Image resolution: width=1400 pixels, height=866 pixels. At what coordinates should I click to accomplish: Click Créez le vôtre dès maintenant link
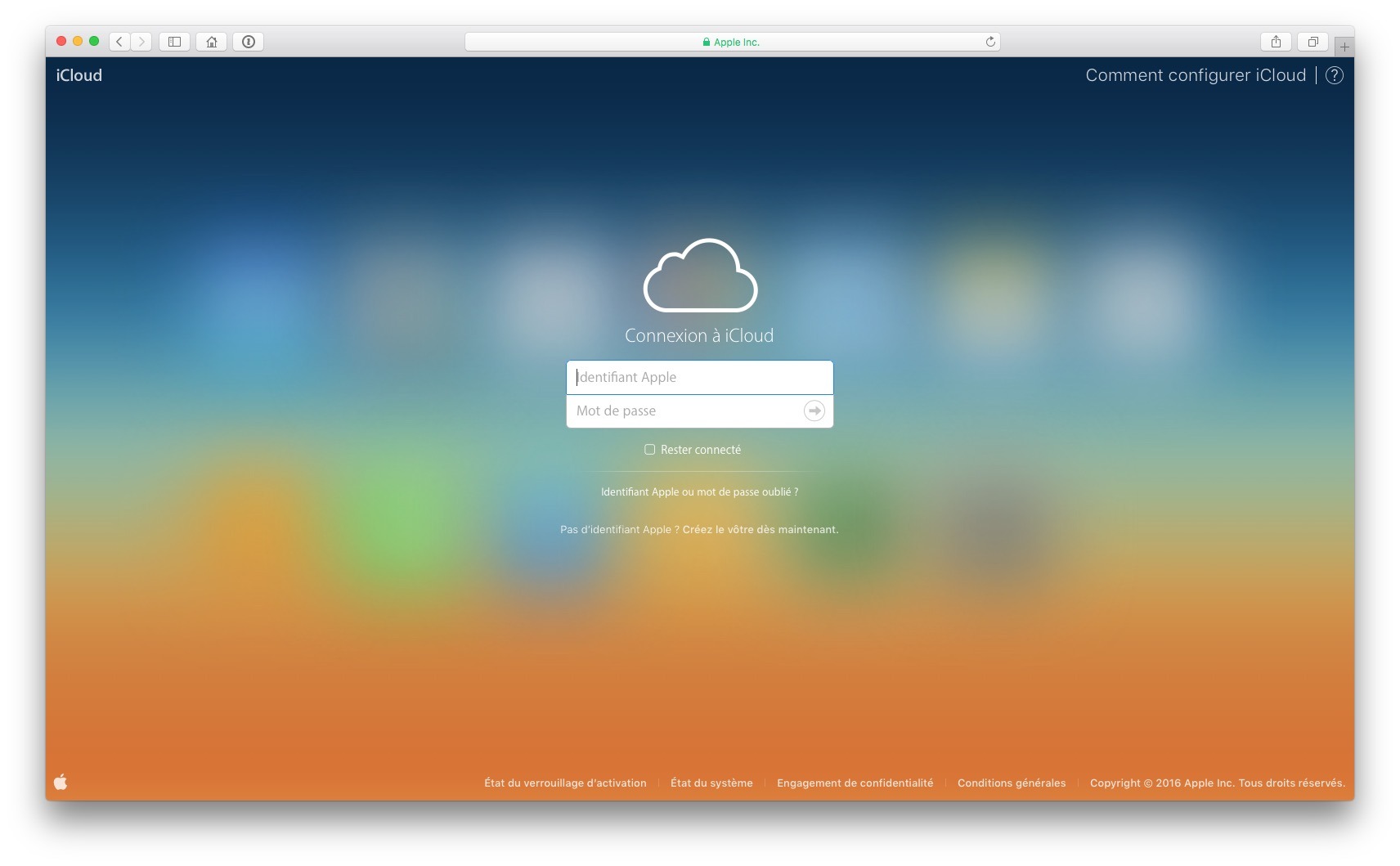point(761,529)
